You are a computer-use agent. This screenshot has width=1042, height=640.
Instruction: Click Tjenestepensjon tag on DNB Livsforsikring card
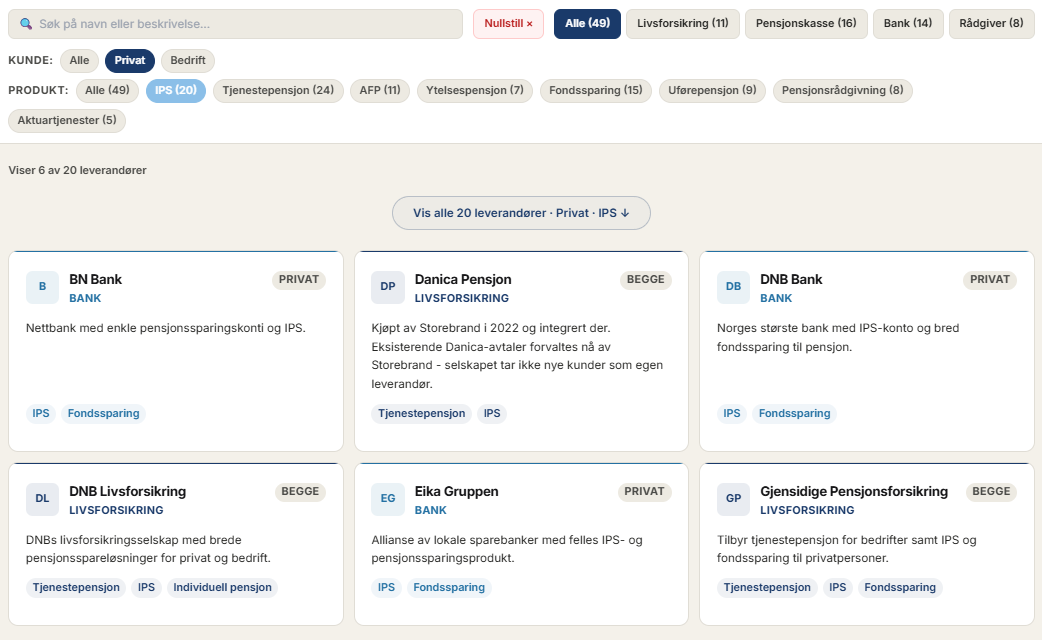(76, 587)
